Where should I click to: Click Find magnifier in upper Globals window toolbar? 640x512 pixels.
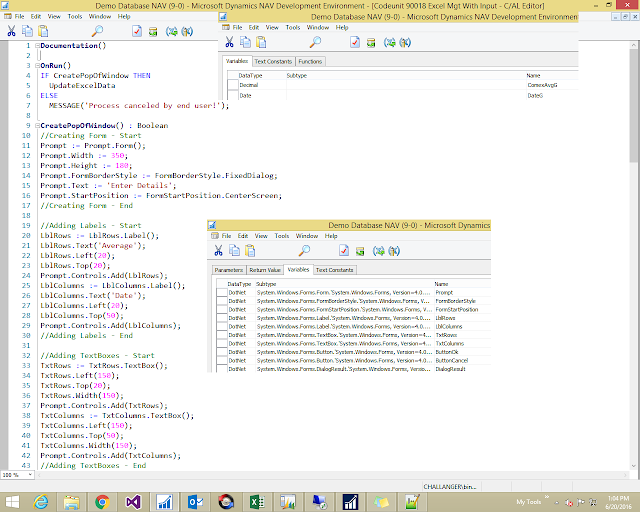coord(315,42)
